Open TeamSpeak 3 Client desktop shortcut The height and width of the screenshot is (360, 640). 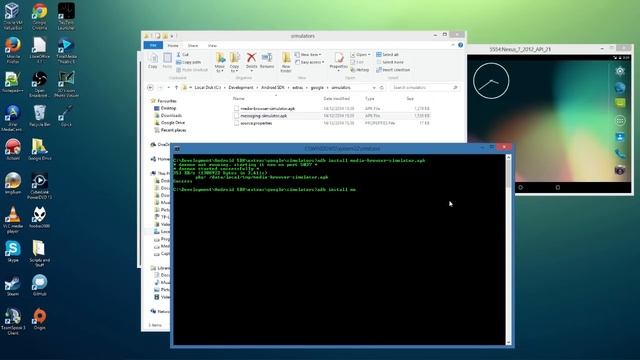tap(13, 322)
